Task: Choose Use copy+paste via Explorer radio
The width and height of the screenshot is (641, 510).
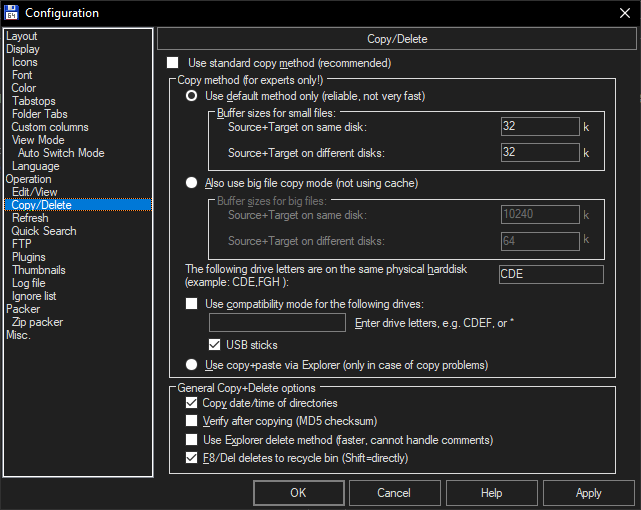Action: (192, 365)
